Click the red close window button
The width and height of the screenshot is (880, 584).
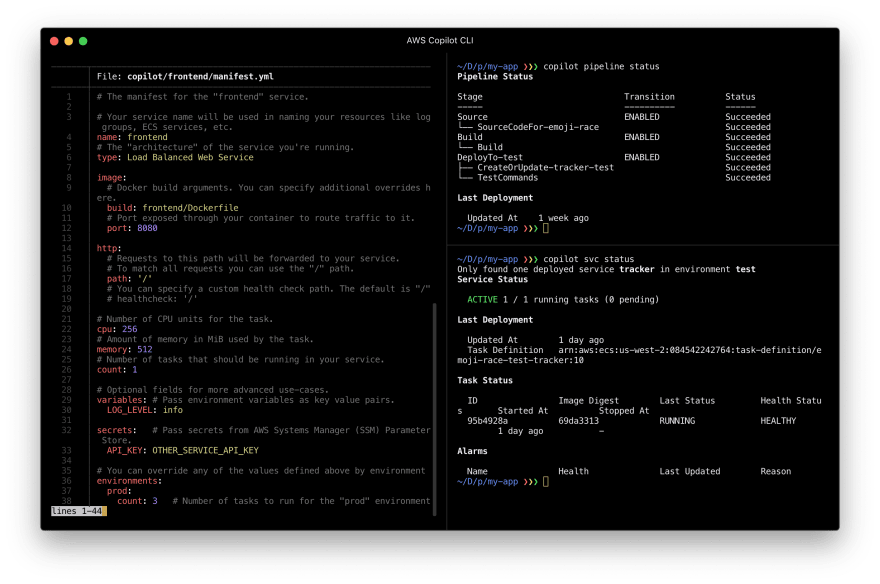pyautogui.click(x=54, y=41)
